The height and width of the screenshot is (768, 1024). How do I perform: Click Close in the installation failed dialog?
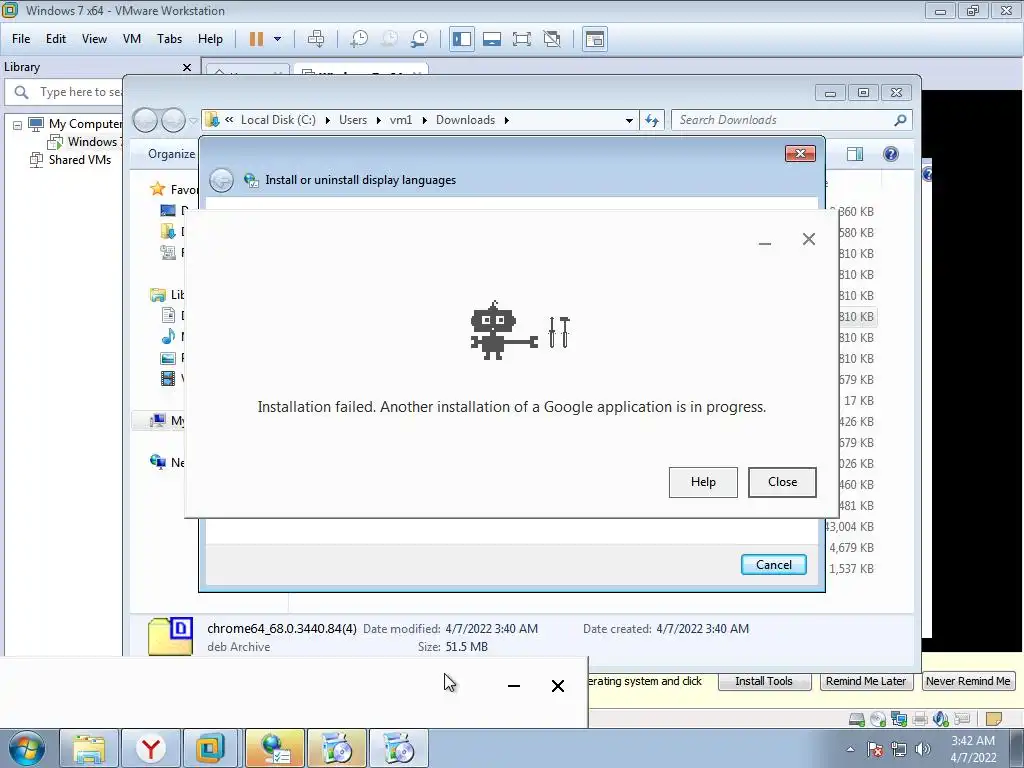point(782,482)
